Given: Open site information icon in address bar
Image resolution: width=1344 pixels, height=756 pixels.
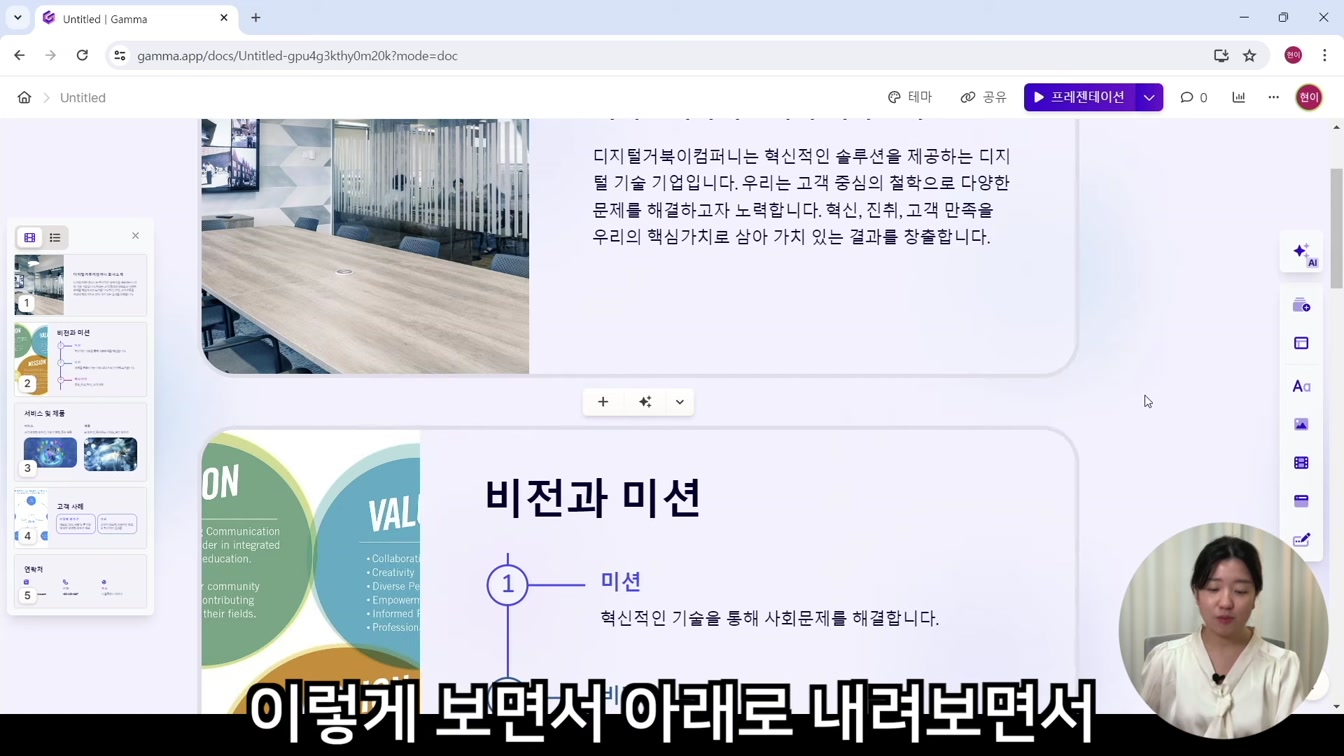Looking at the screenshot, I should pos(120,56).
